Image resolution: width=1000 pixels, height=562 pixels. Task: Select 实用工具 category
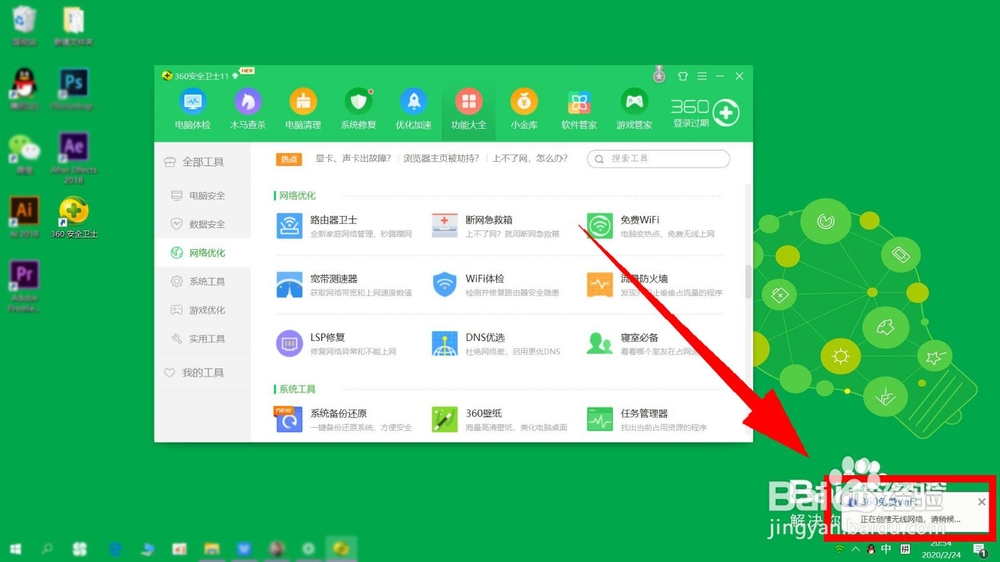pos(202,339)
